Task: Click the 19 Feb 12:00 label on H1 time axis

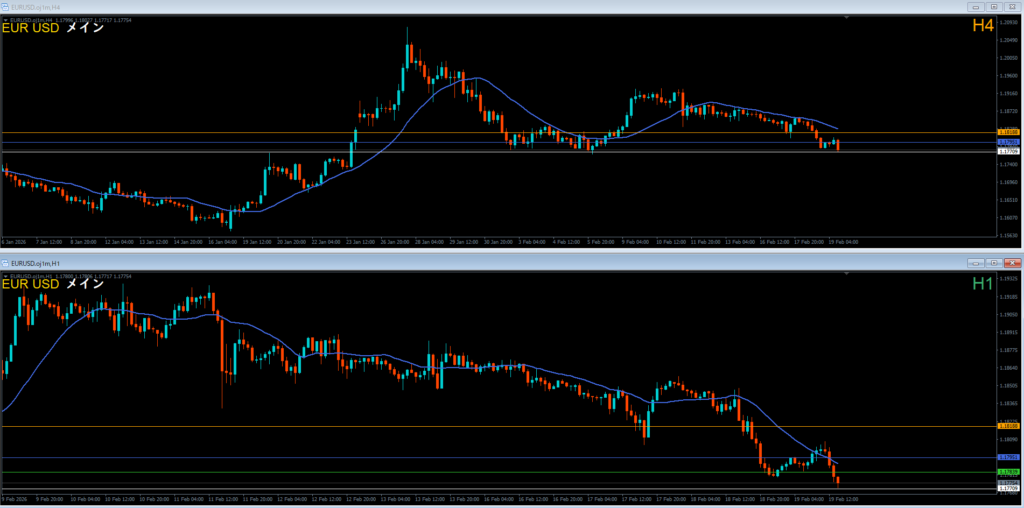Action: click(844, 500)
